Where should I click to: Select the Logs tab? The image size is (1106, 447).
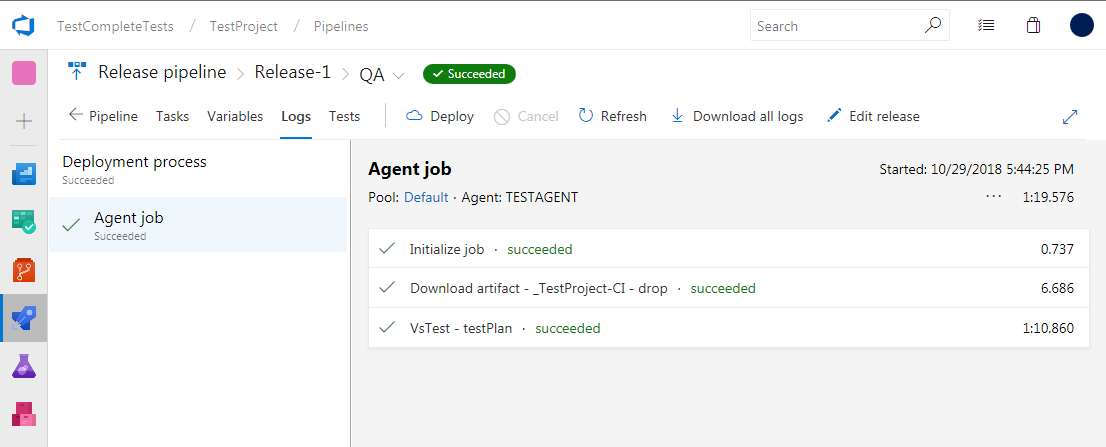pyautogui.click(x=296, y=116)
